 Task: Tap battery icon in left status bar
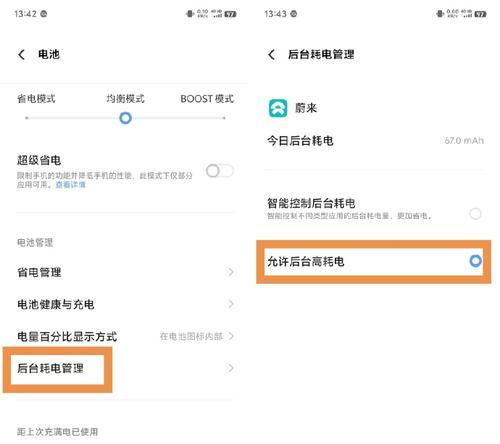click(x=230, y=14)
